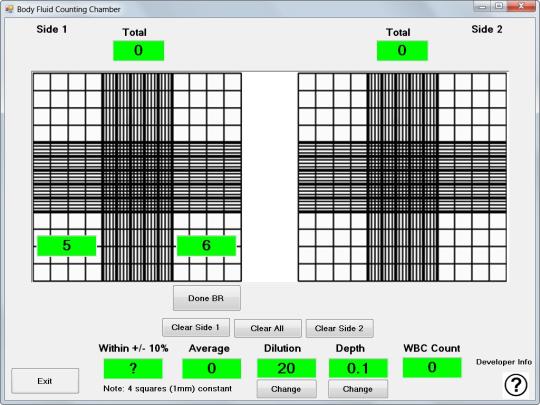Click the Dilution field showing 20

286,368
